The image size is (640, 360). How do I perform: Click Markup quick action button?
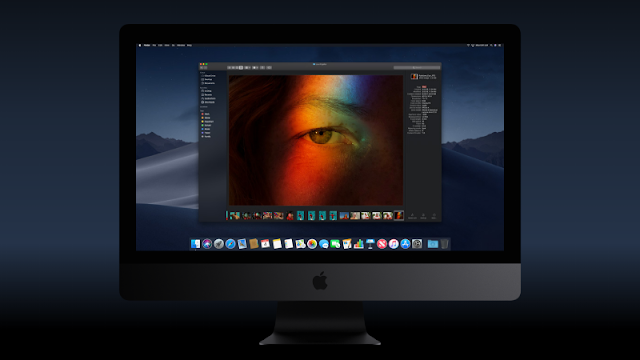[423, 216]
